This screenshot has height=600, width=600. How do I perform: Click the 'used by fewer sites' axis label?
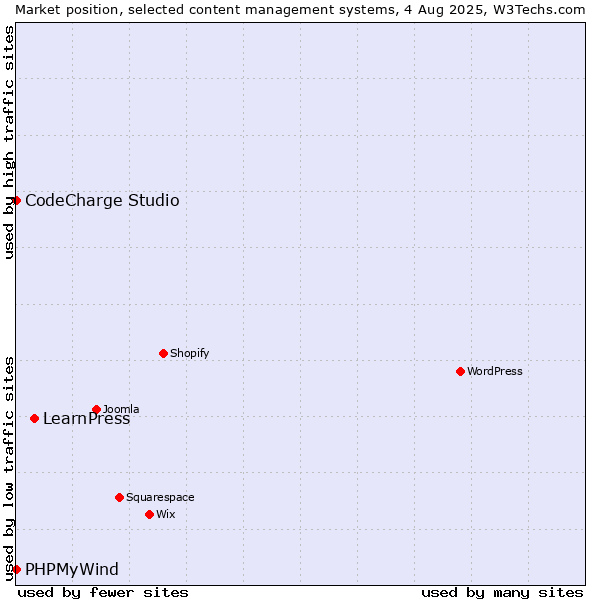pos(103,593)
